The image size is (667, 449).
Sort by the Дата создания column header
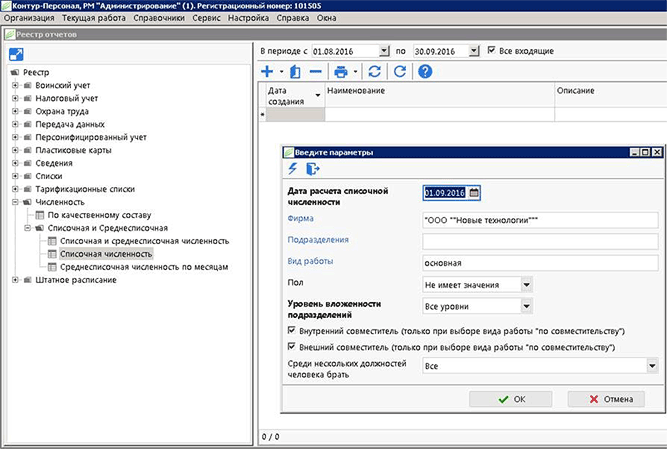[294, 96]
